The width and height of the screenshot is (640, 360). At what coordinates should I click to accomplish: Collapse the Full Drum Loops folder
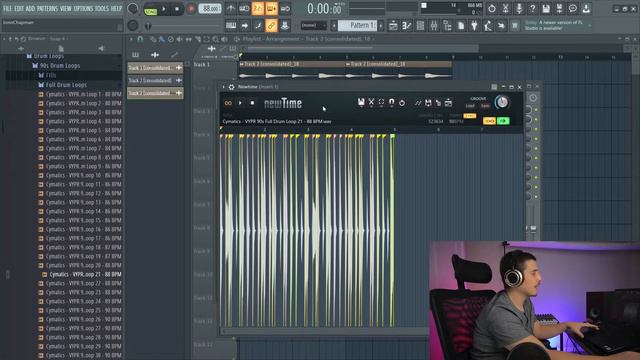(62, 85)
